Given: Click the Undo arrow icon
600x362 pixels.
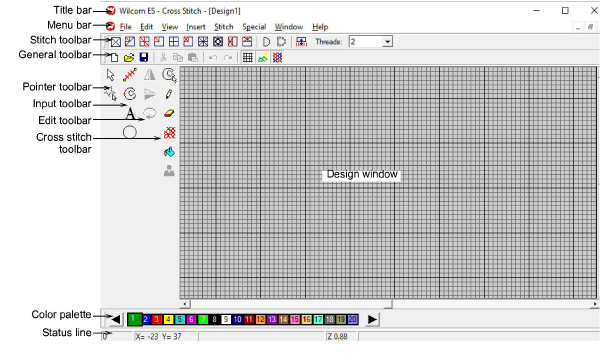Looking at the screenshot, I should 213,57.
